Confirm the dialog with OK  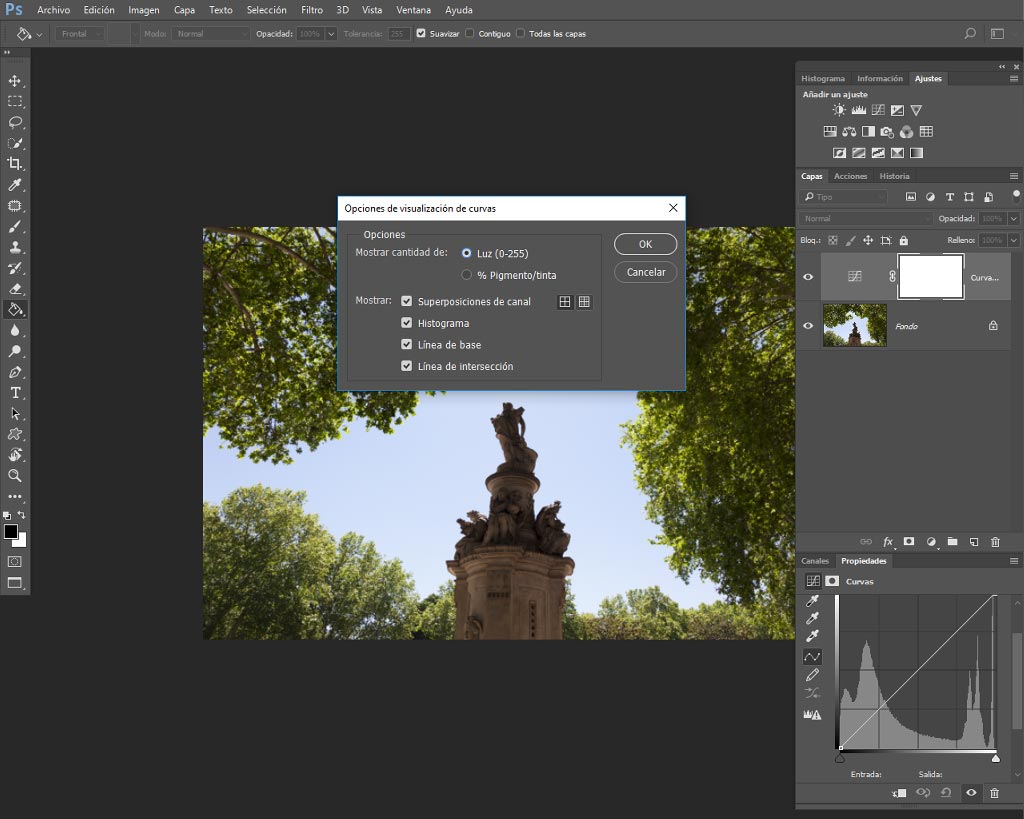pyautogui.click(x=645, y=244)
